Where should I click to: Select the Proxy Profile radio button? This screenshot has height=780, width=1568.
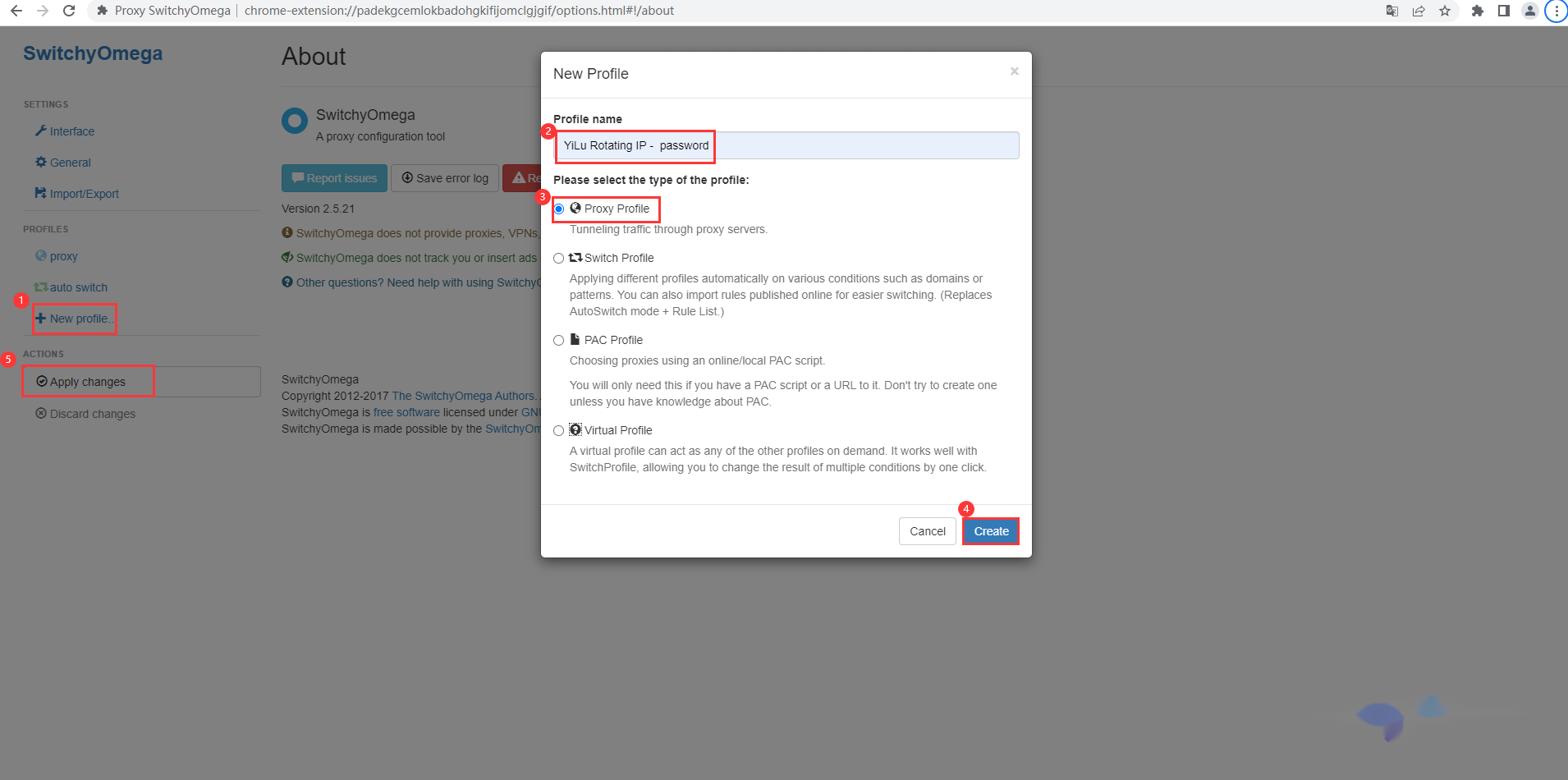point(559,209)
